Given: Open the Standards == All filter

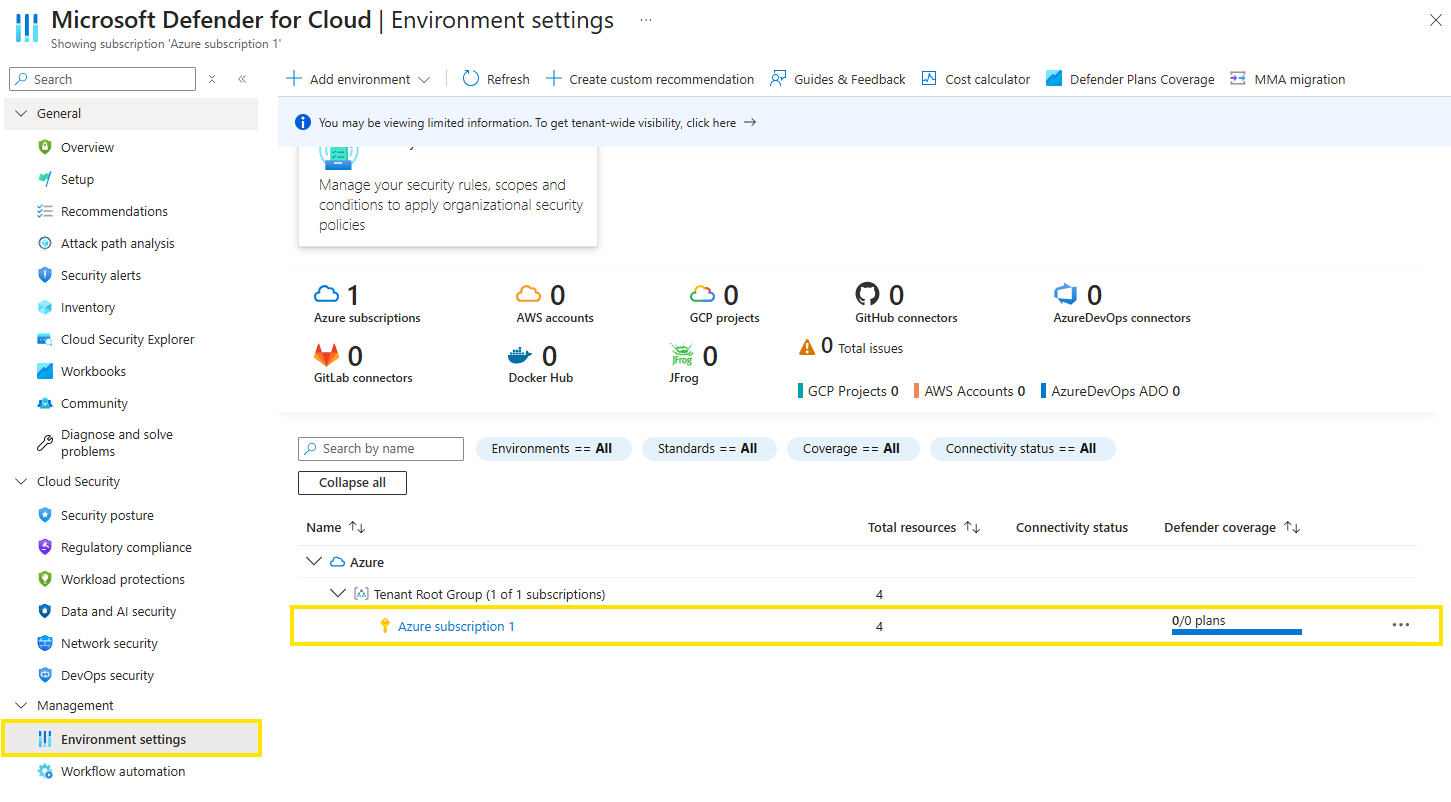Looking at the screenshot, I should 708,449.
